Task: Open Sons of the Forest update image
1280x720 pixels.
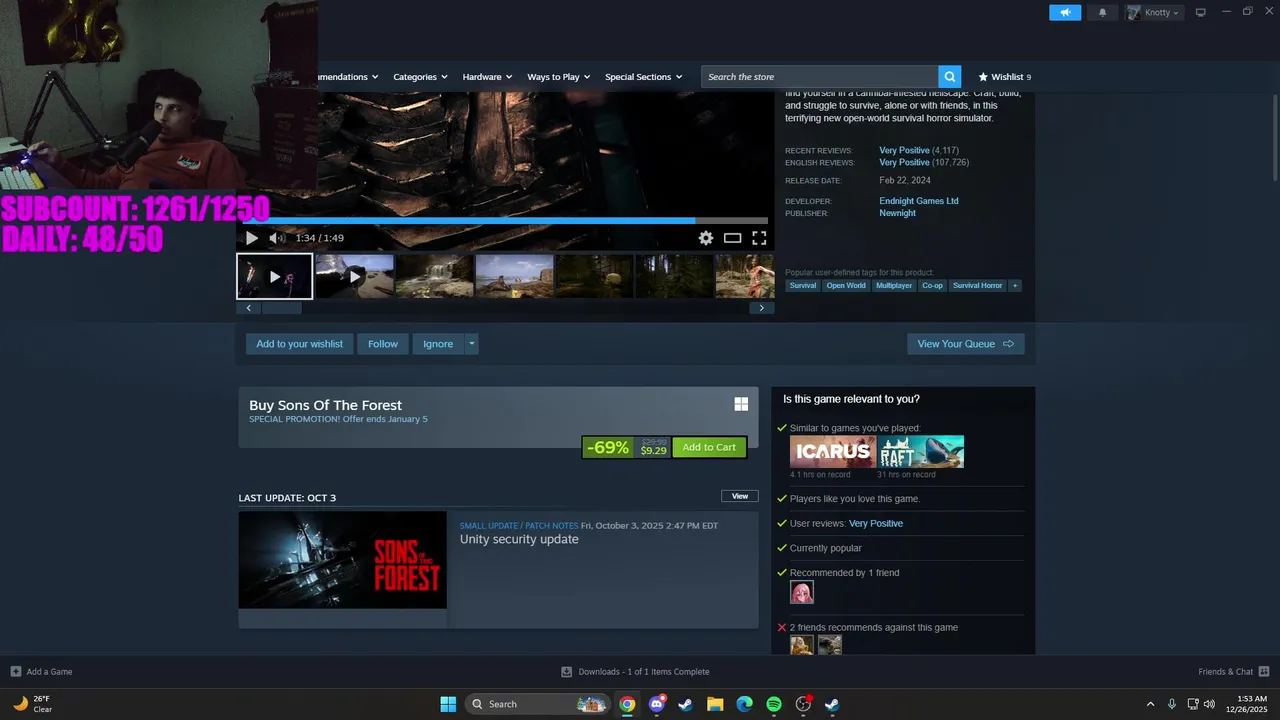Action: pyautogui.click(x=342, y=560)
